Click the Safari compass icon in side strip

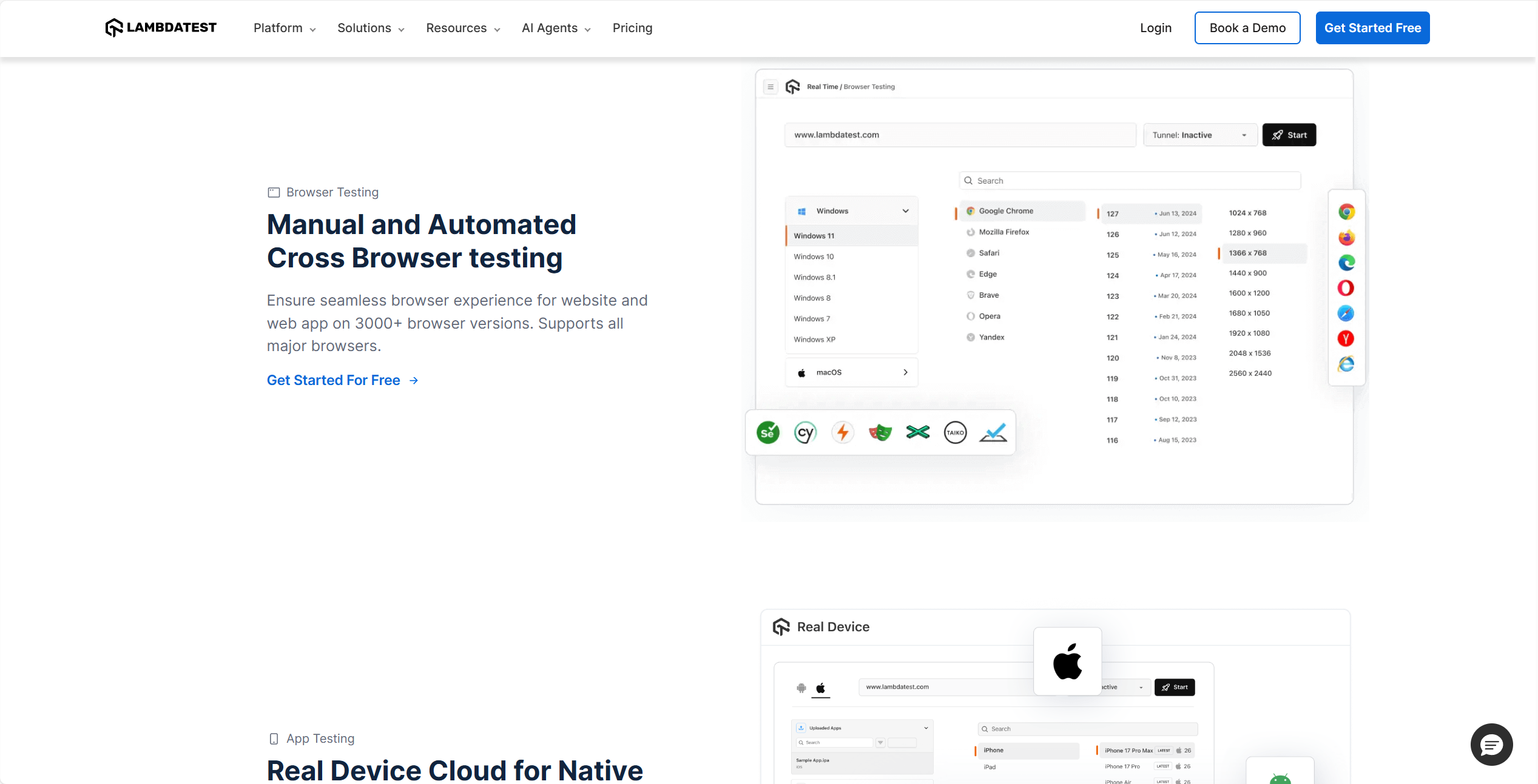click(x=1346, y=313)
